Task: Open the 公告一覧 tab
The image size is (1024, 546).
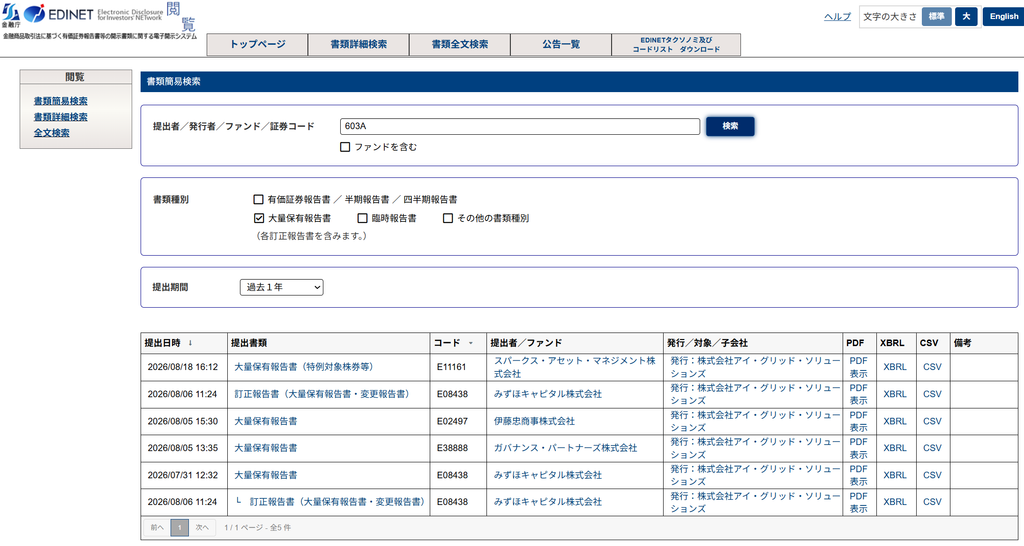Action: [x=561, y=44]
